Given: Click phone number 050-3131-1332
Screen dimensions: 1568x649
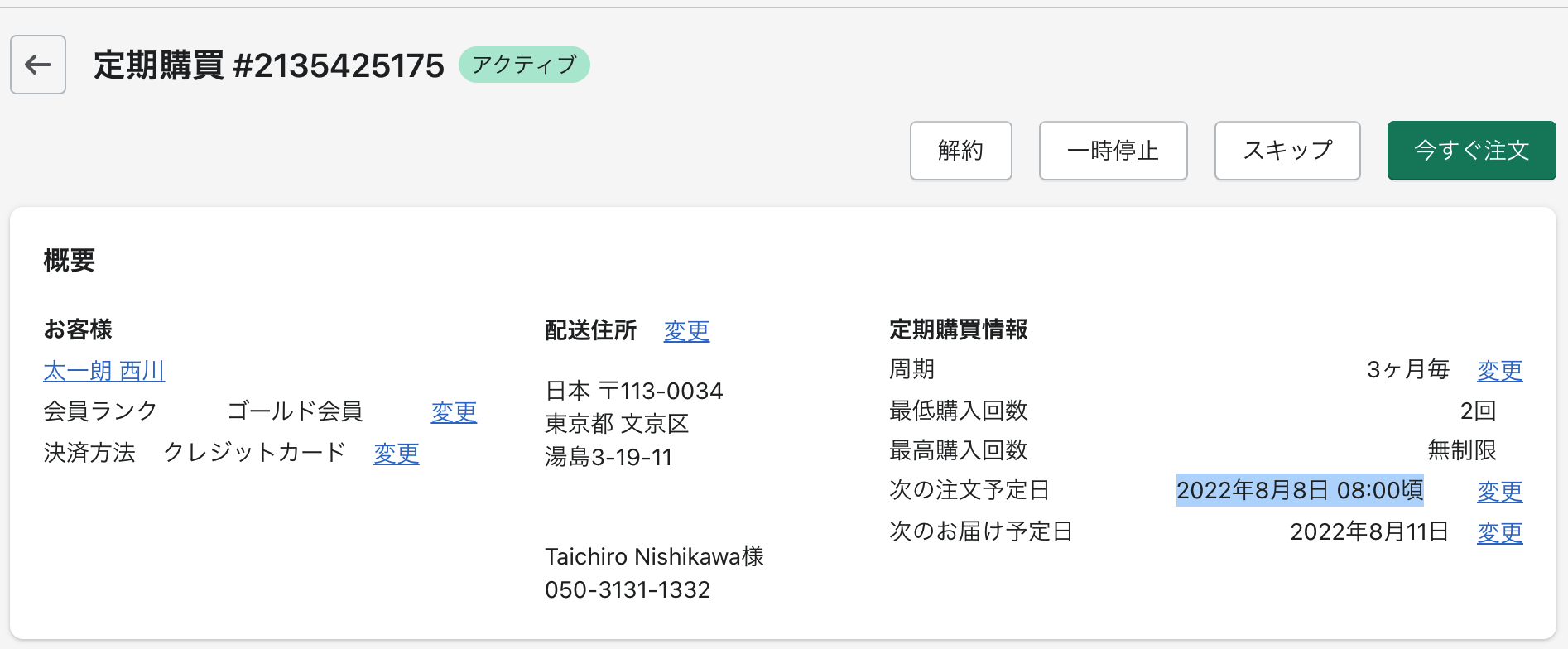Looking at the screenshot, I should (x=628, y=589).
